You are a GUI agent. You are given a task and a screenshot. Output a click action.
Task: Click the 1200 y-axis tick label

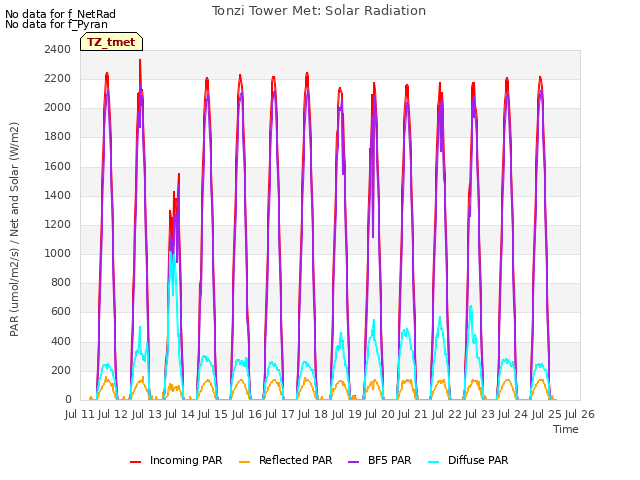point(58,224)
